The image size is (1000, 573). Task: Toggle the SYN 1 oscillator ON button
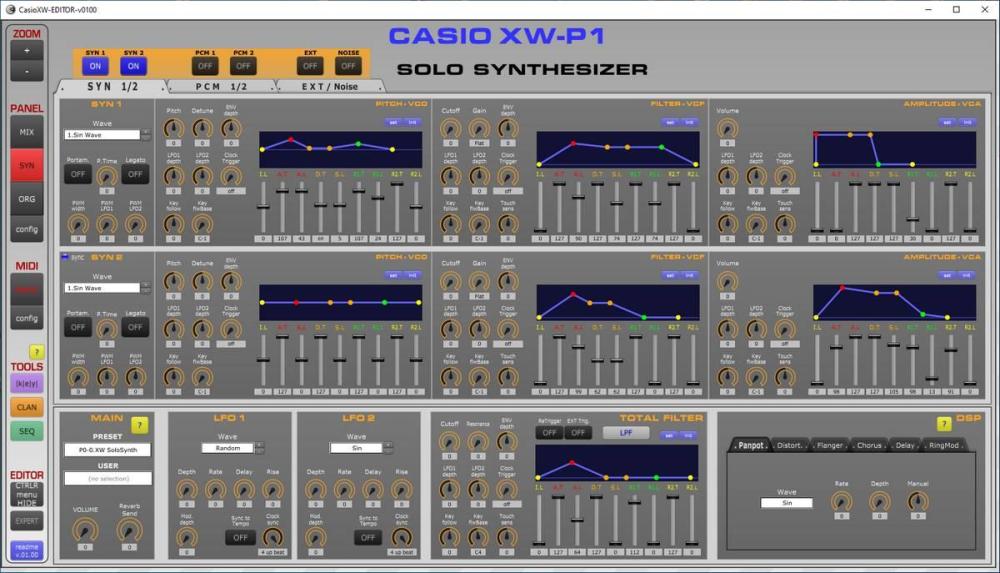(95, 66)
